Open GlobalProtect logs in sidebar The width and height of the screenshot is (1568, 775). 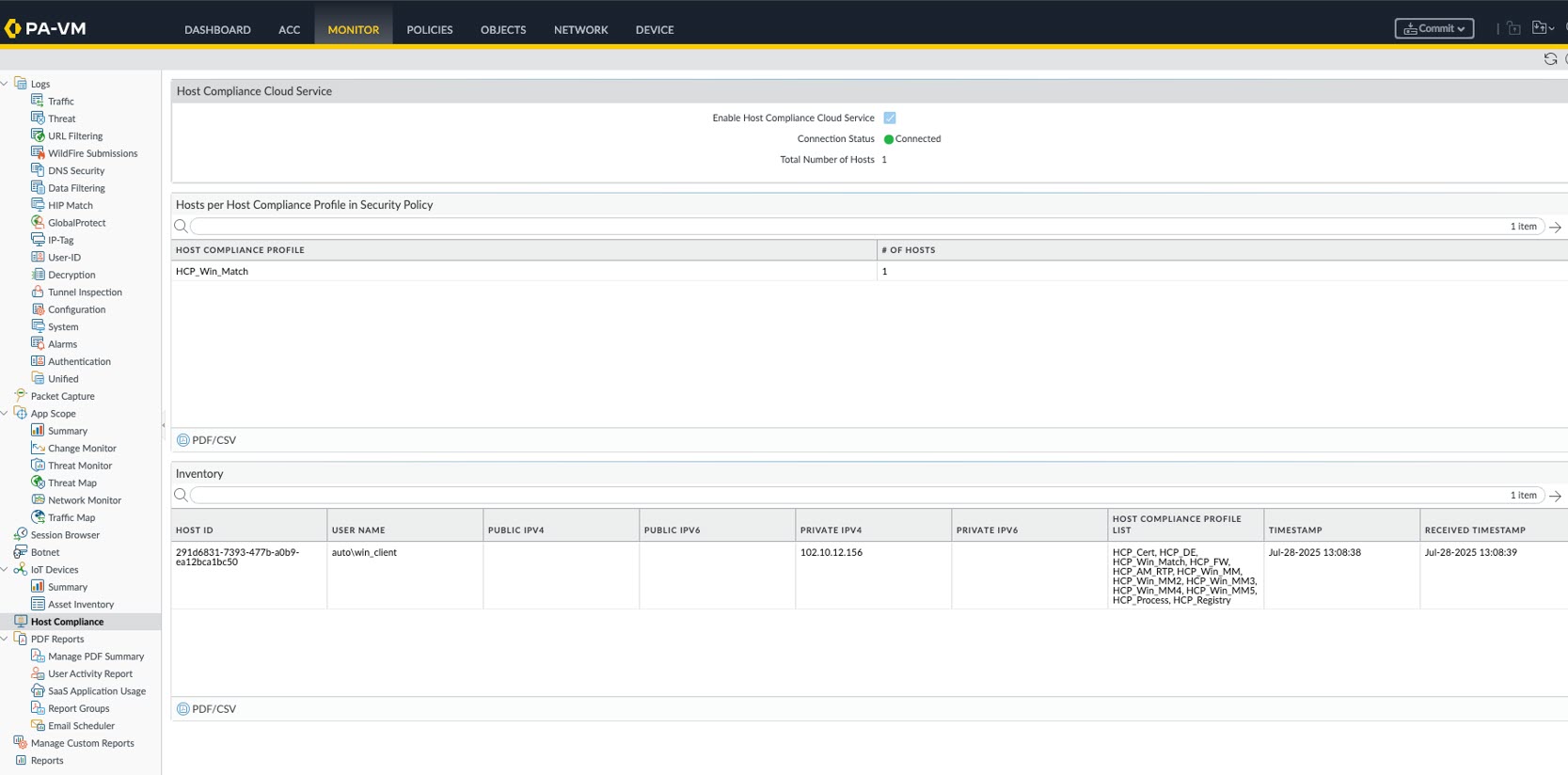(x=76, y=223)
